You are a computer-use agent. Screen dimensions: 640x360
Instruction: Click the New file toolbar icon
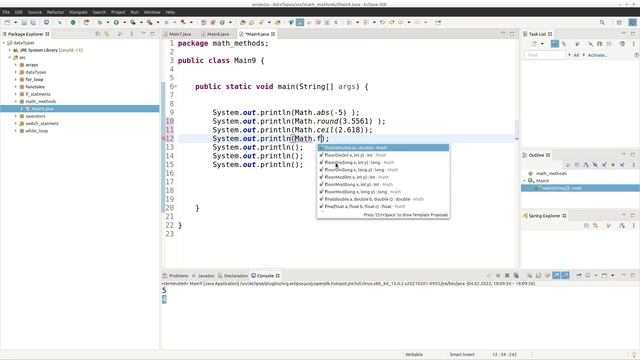[x=7, y=22]
